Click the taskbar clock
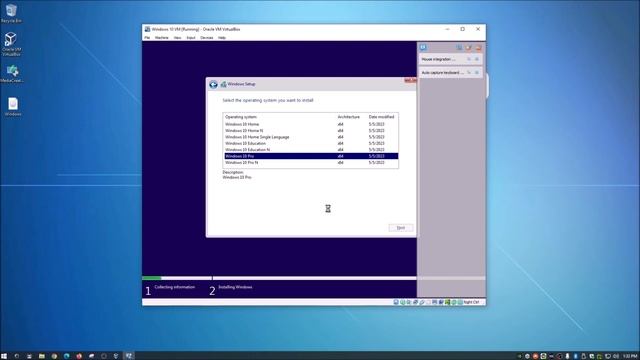 tap(630, 356)
